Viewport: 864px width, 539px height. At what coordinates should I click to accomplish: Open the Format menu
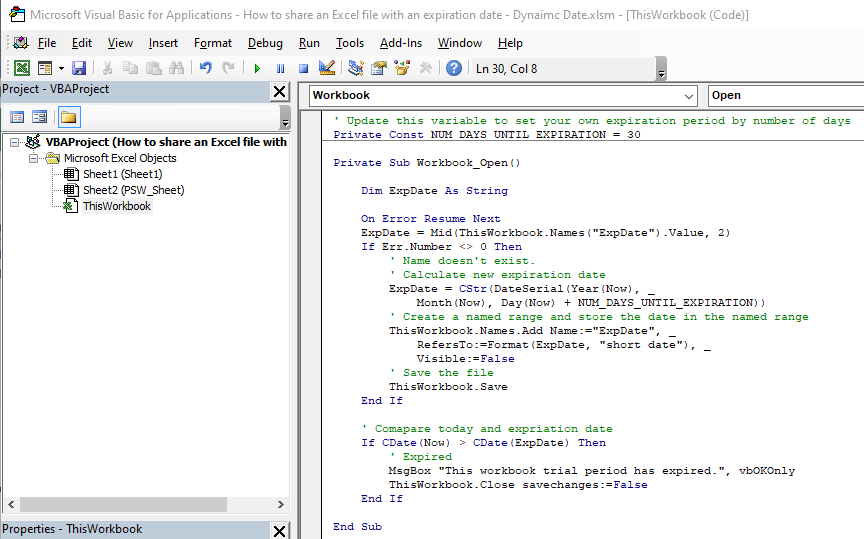[213, 43]
